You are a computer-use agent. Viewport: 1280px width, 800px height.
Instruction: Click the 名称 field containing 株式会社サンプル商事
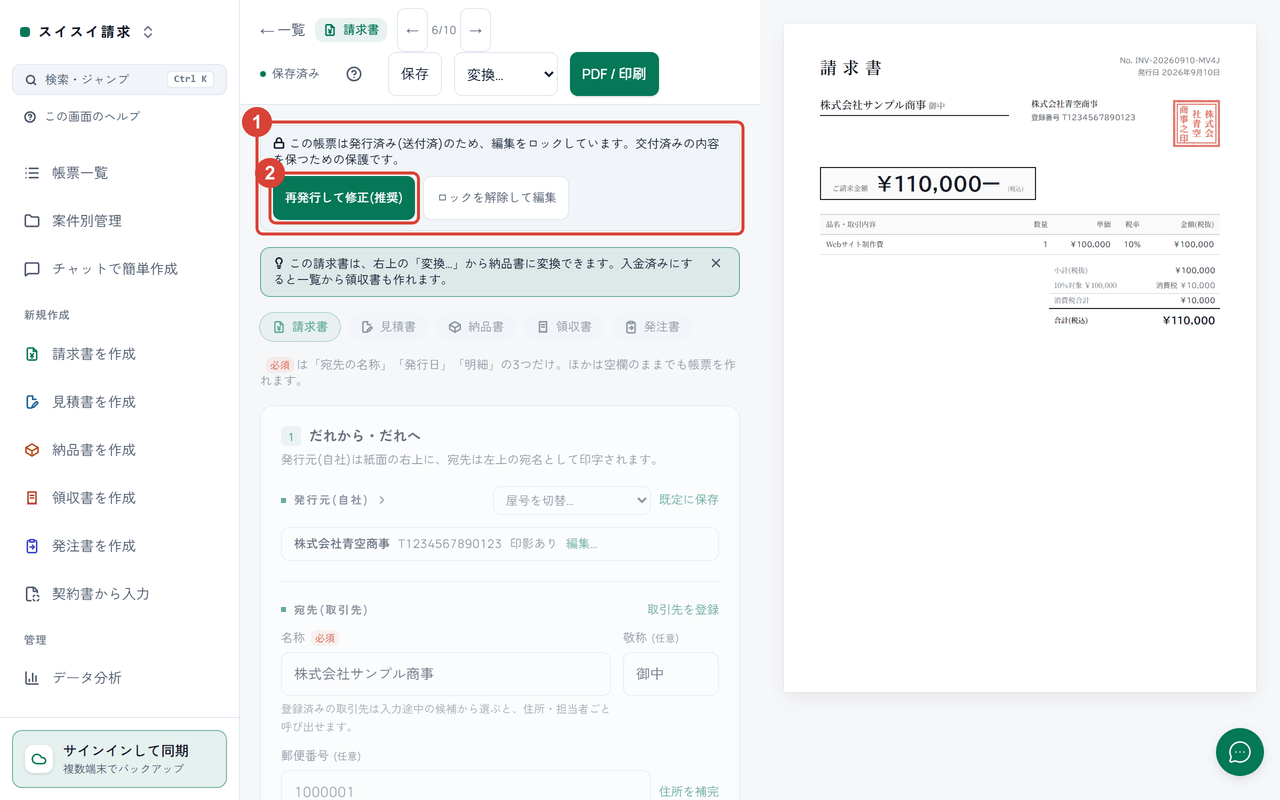(x=446, y=674)
